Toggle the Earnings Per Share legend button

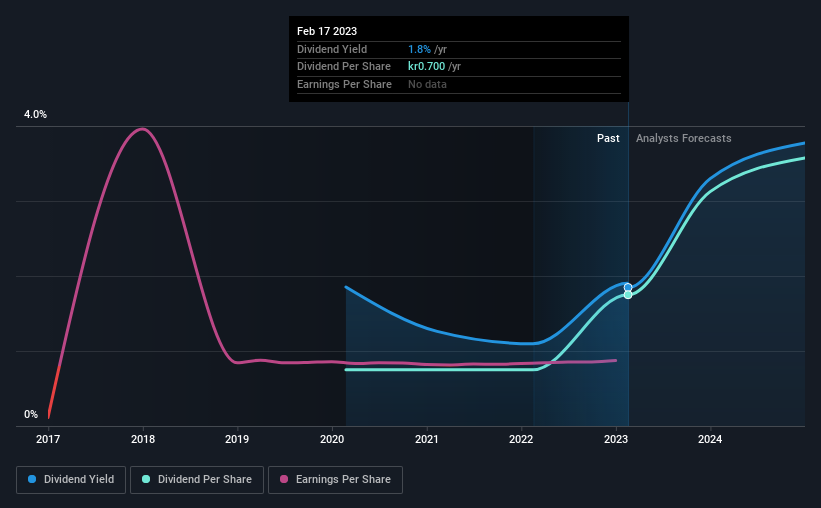(335, 480)
